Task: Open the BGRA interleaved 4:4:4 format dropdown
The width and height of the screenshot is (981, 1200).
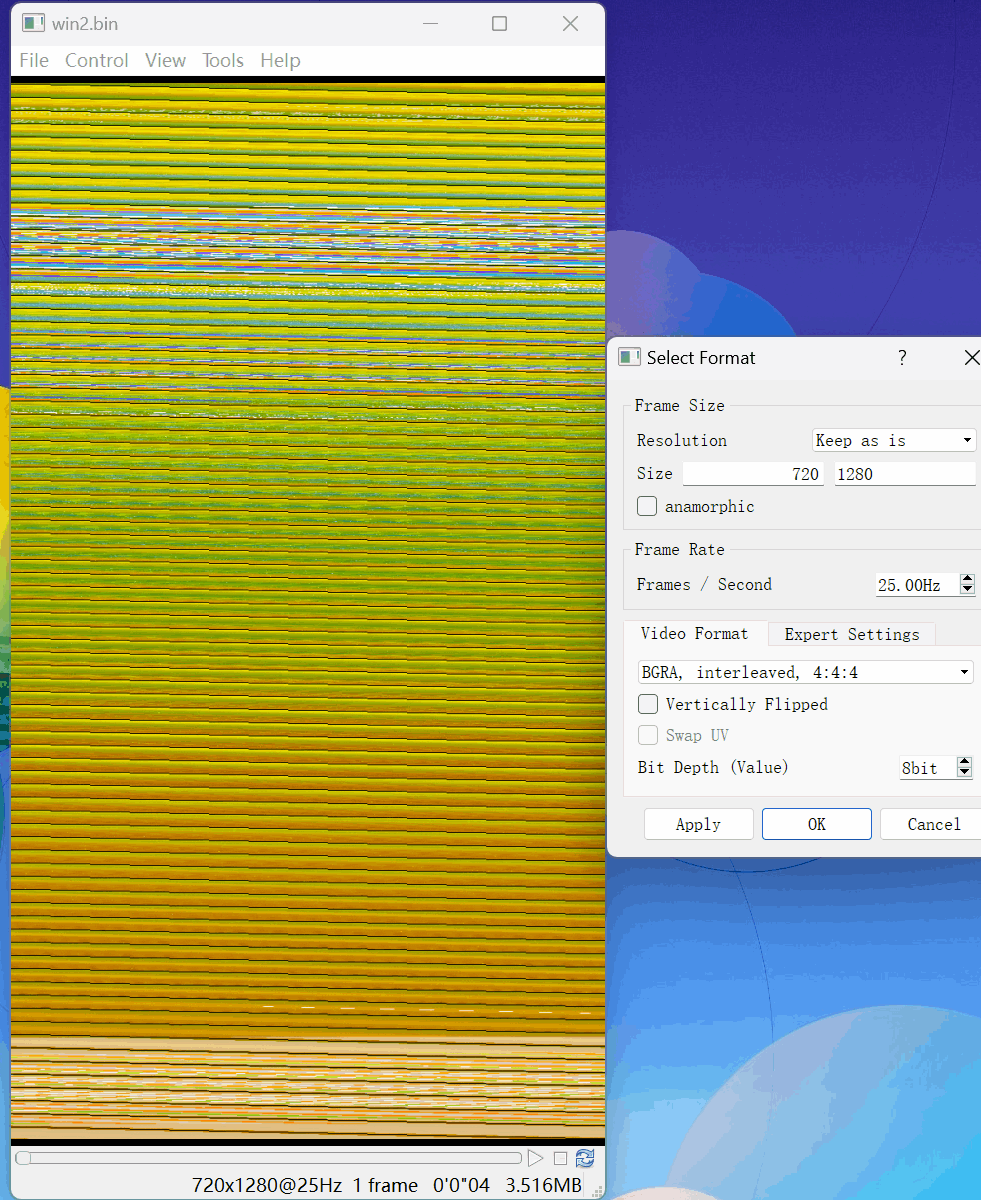Action: [x=806, y=672]
